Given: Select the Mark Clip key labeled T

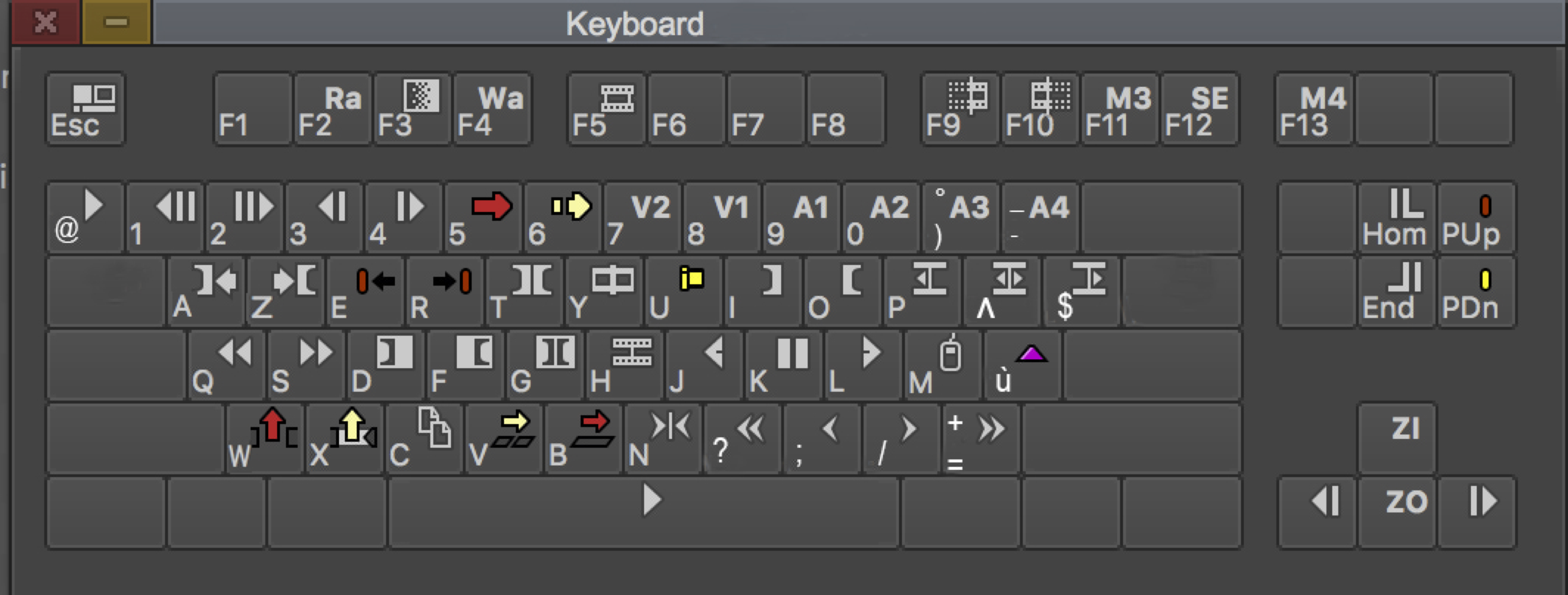Looking at the screenshot, I should [523, 292].
